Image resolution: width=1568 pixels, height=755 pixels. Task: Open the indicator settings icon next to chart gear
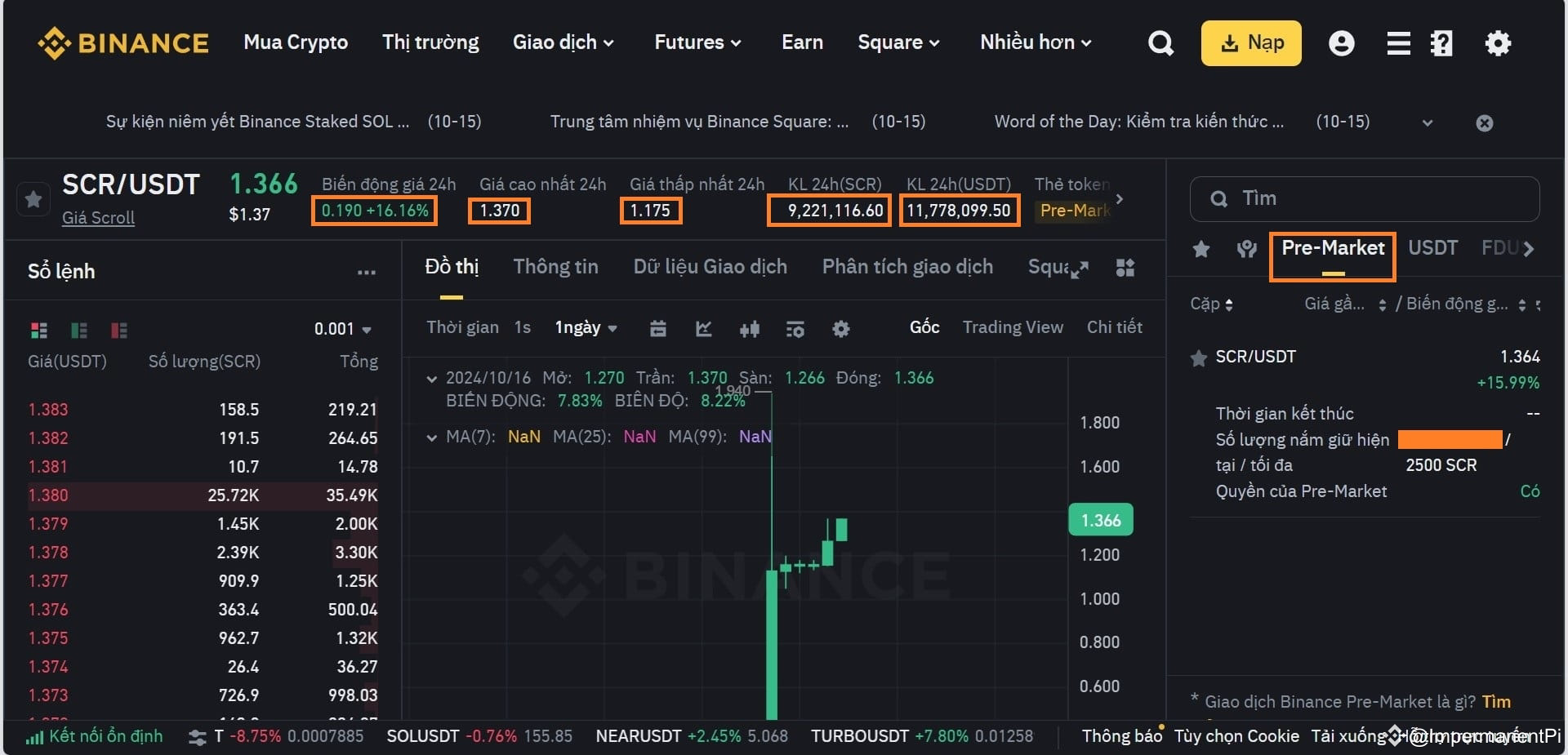tap(796, 329)
